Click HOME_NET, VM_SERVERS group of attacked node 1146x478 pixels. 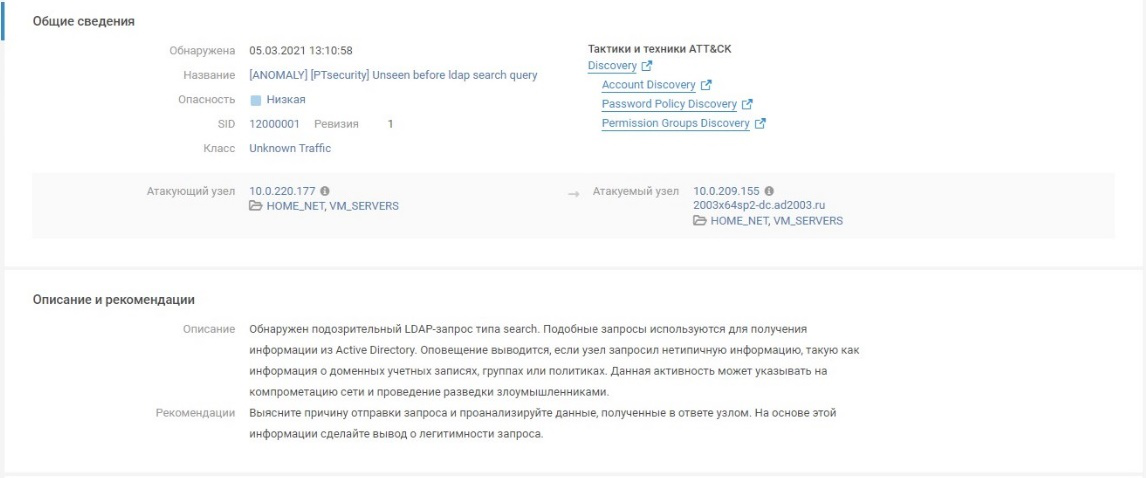777,220
